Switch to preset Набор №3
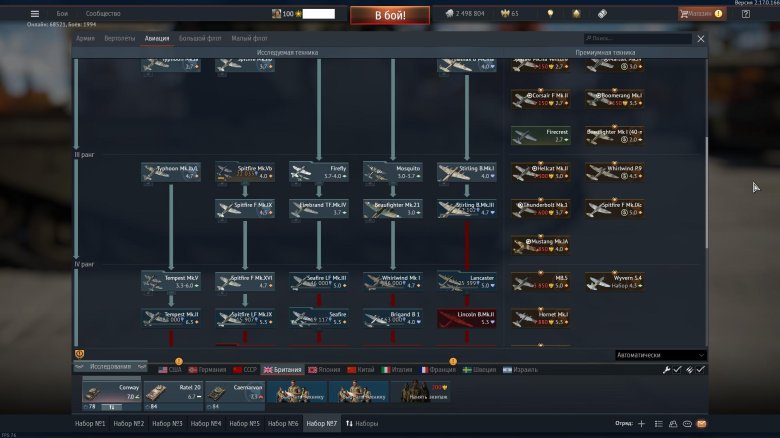The height and width of the screenshot is (438, 780). coord(166,424)
